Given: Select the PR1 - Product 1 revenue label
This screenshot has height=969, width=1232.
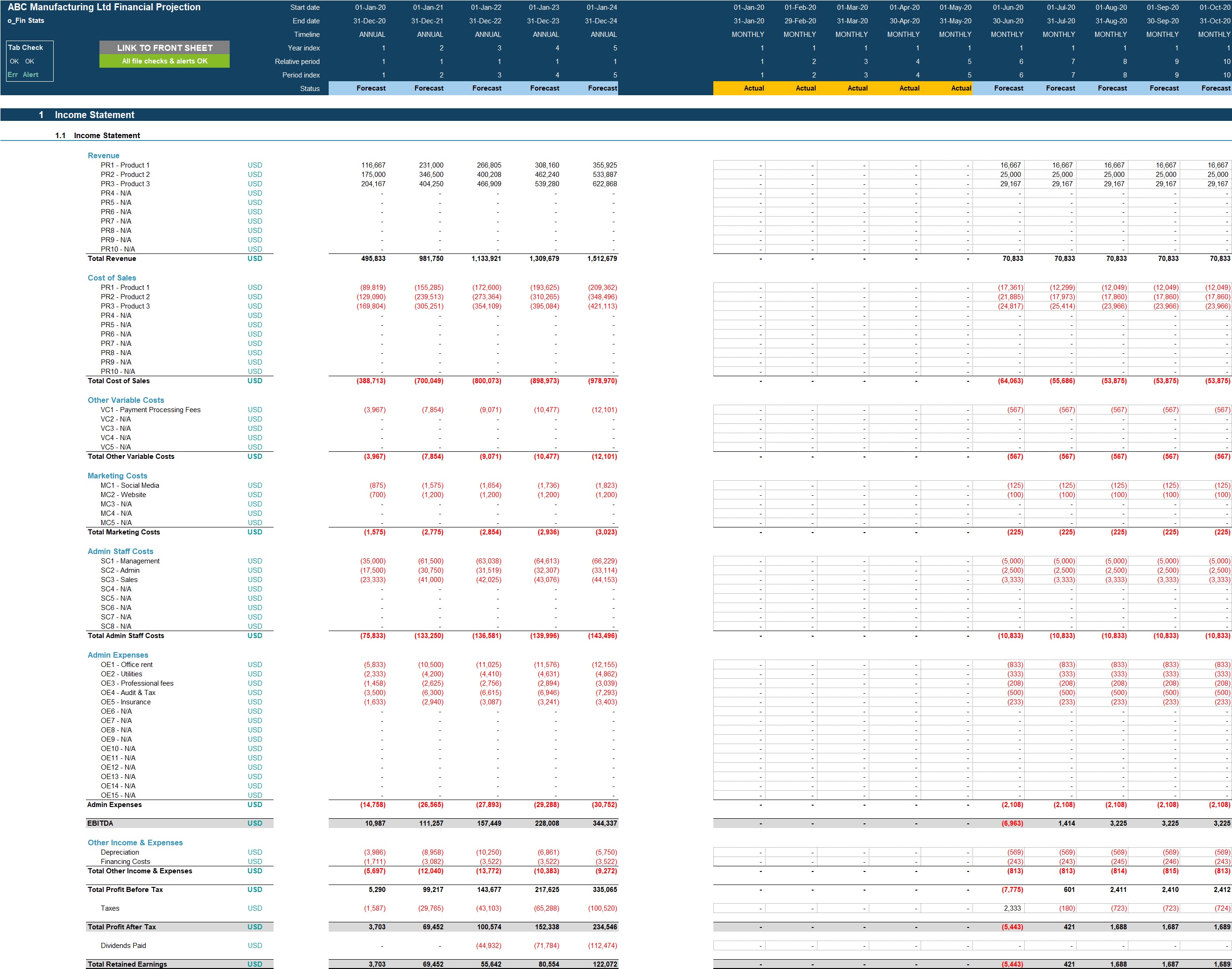Looking at the screenshot, I should coord(125,165).
